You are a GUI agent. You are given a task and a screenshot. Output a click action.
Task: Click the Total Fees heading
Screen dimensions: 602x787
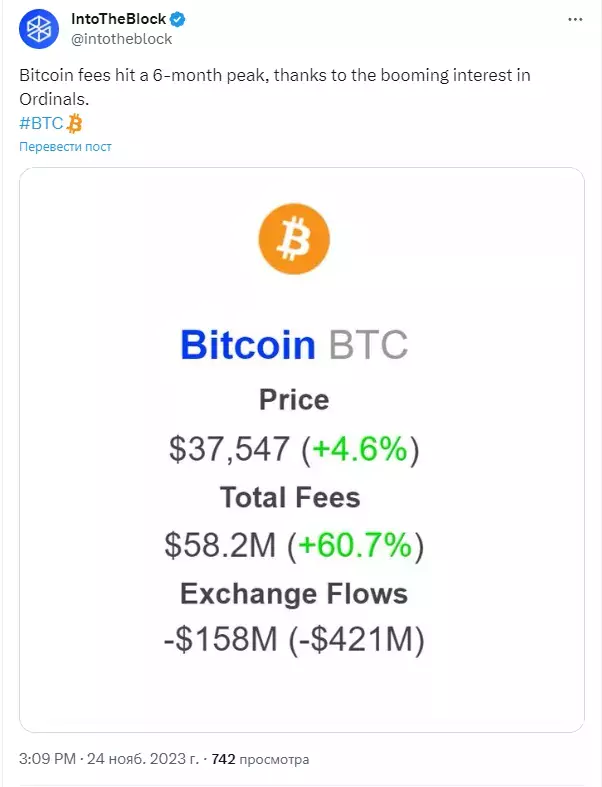click(290, 497)
